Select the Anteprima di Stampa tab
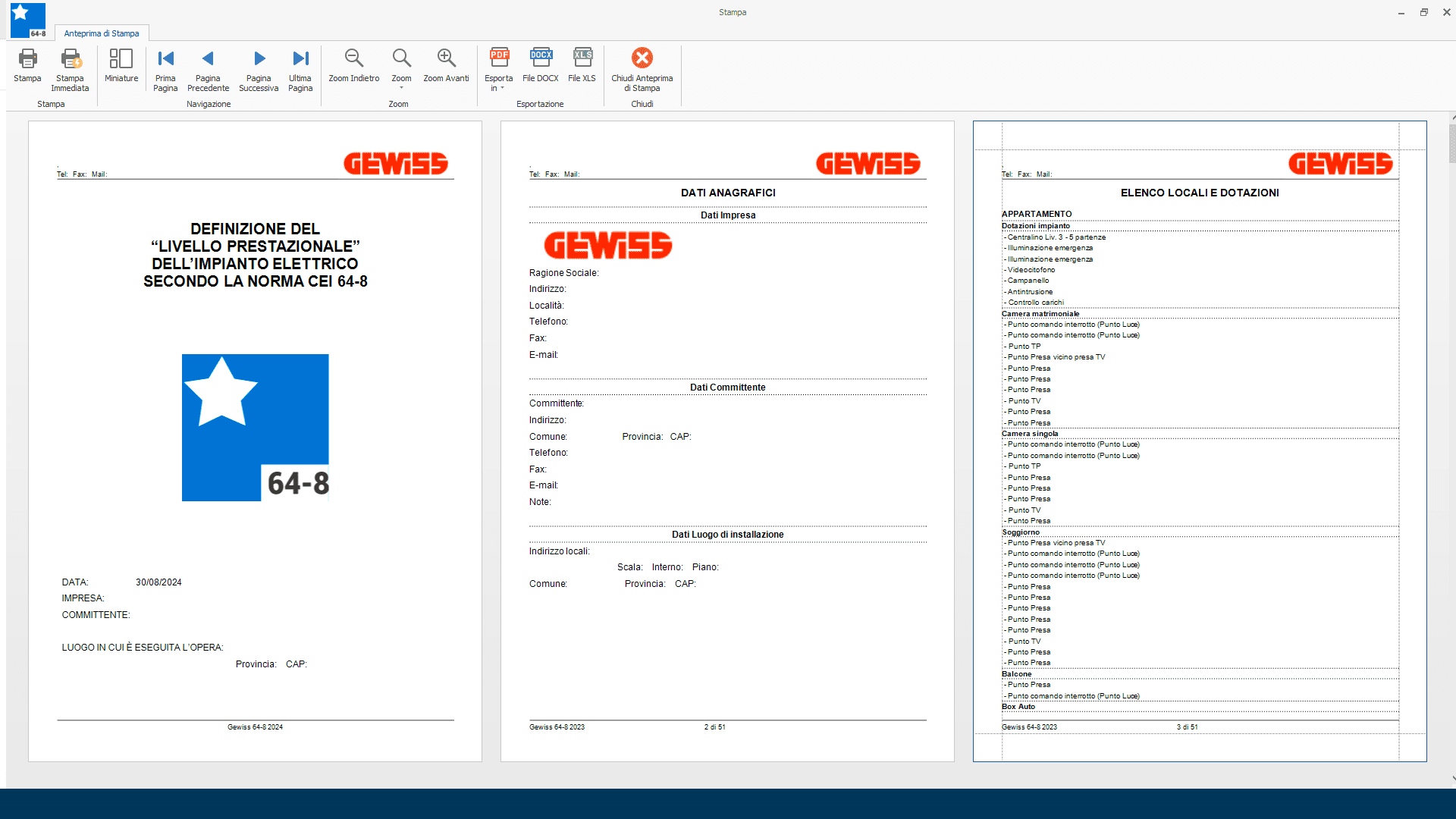This screenshot has width=1456, height=819. tap(102, 33)
